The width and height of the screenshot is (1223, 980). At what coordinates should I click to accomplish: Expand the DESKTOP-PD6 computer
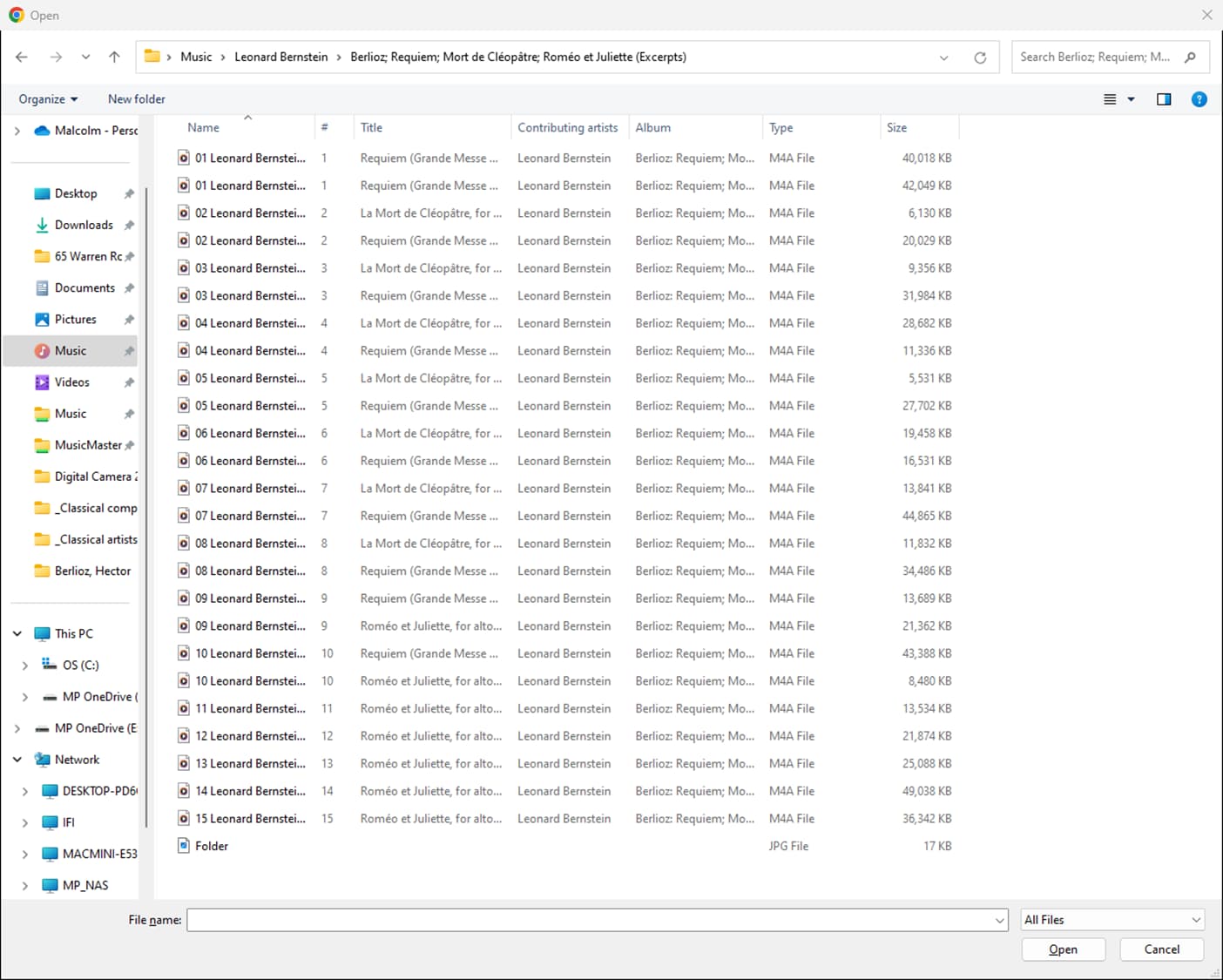[x=25, y=791]
